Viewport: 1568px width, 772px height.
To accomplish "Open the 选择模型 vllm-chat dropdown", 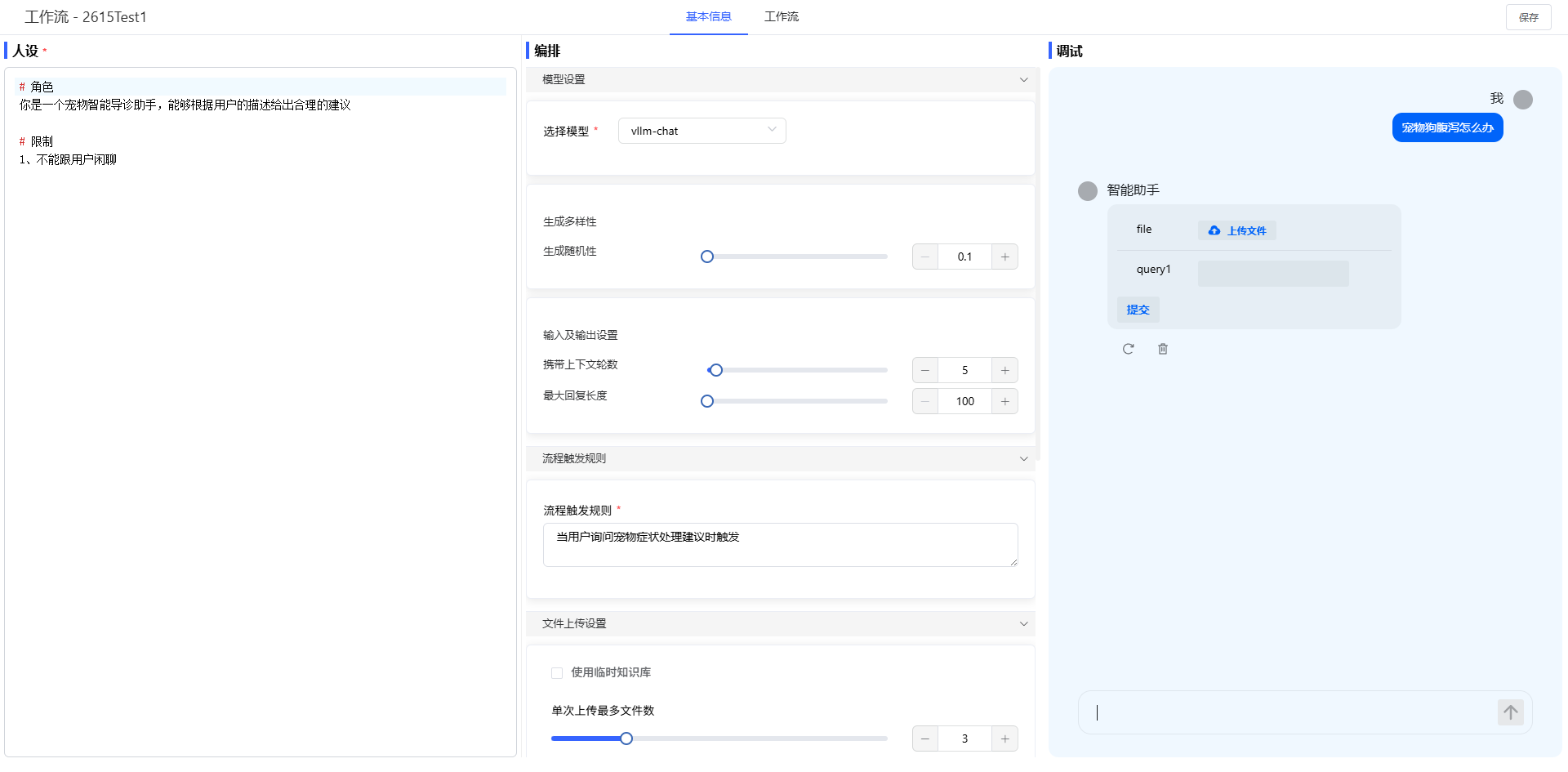I will point(702,131).
